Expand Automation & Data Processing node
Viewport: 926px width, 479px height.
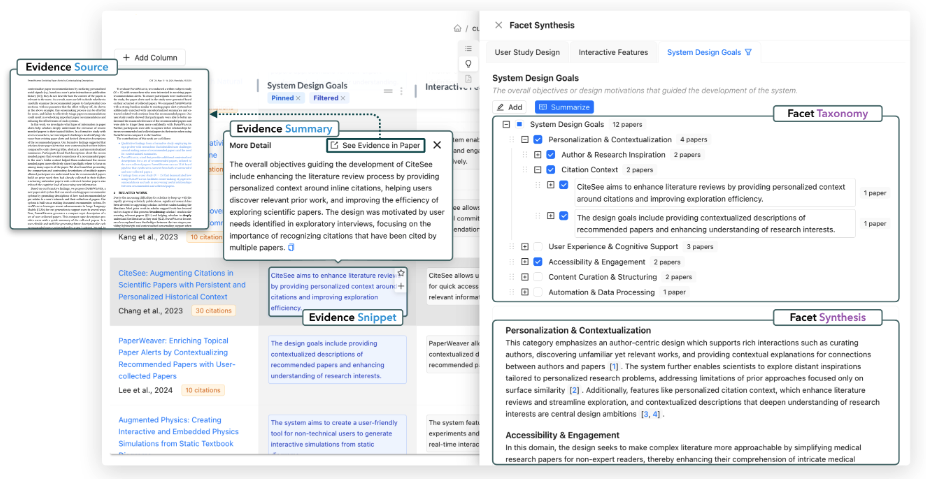click(x=524, y=292)
